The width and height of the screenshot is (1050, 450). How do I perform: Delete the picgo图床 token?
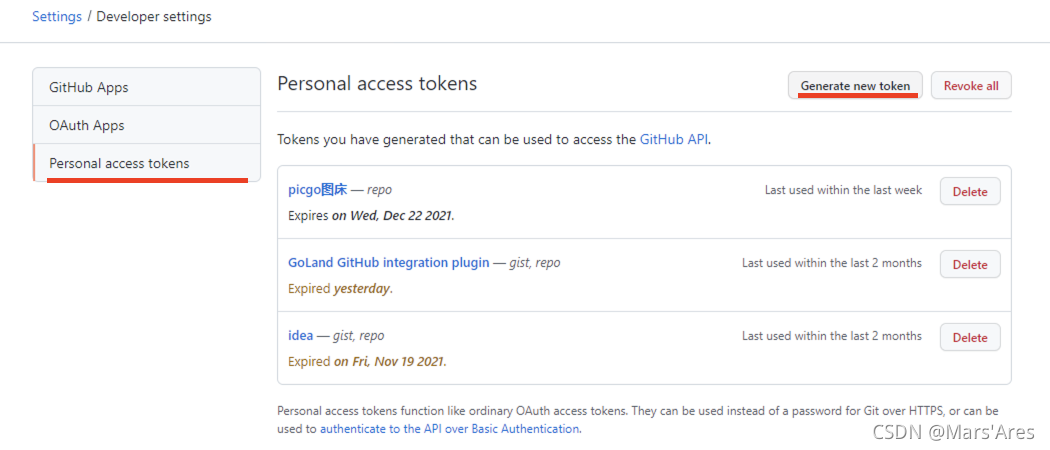click(x=970, y=192)
